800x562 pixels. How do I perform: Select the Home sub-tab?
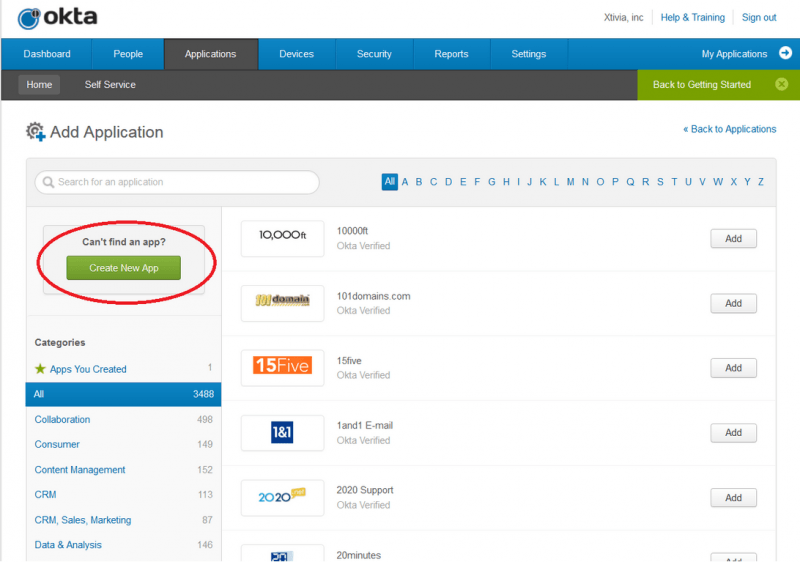[39, 85]
